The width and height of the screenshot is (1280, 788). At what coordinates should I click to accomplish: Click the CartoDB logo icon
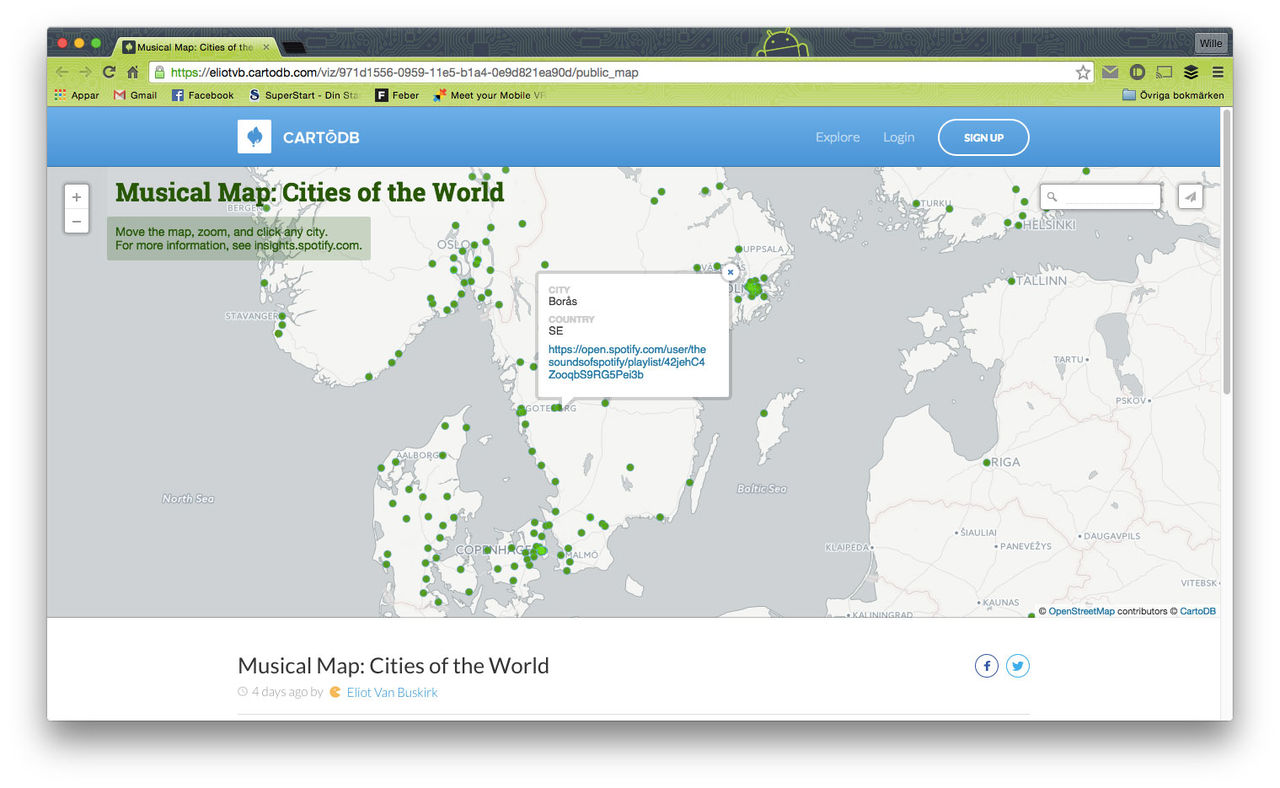254,137
